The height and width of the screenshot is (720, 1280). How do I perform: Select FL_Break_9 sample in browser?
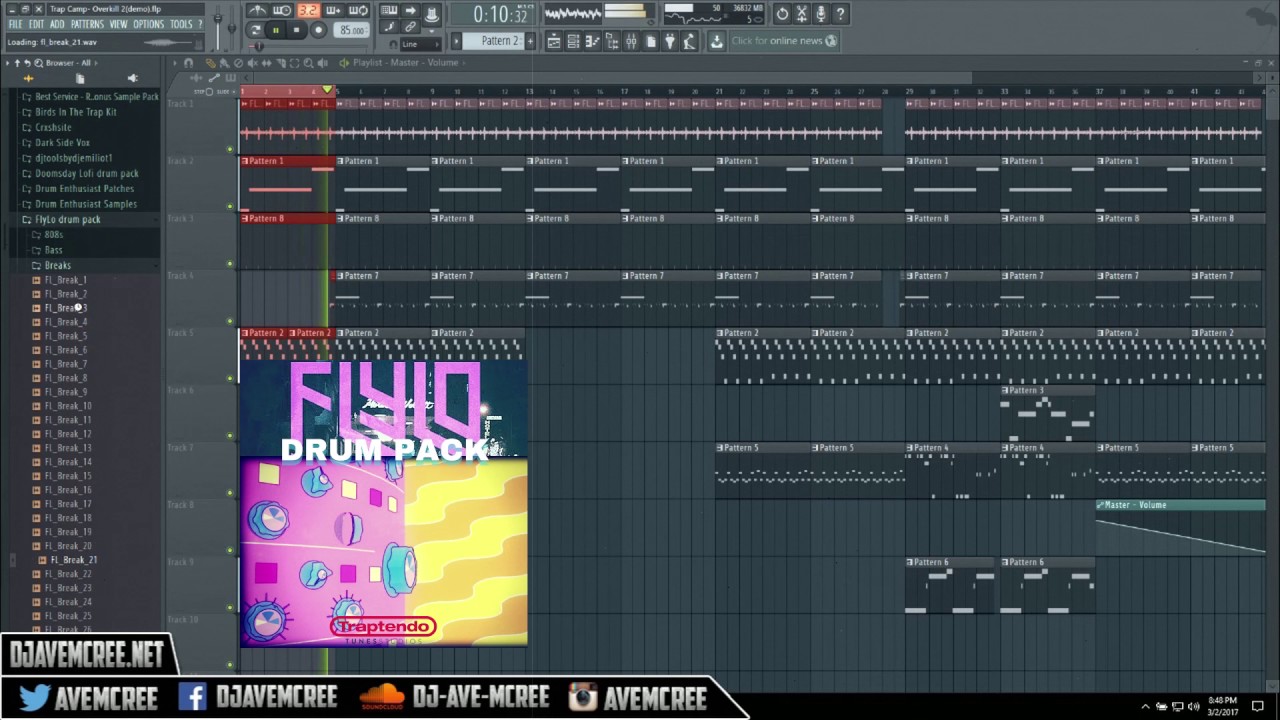coord(66,392)
